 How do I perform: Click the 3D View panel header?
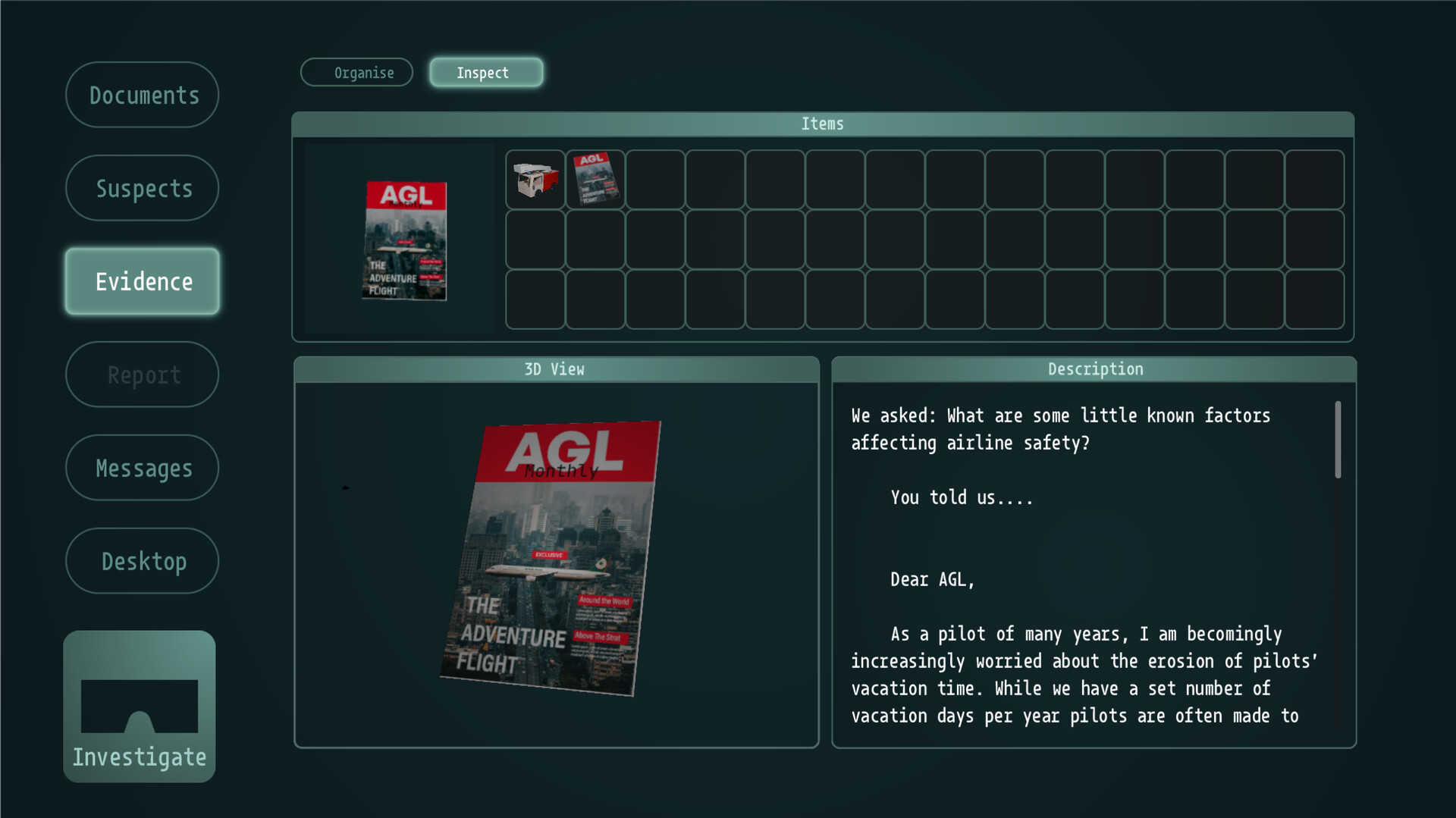tap(556, 369)
